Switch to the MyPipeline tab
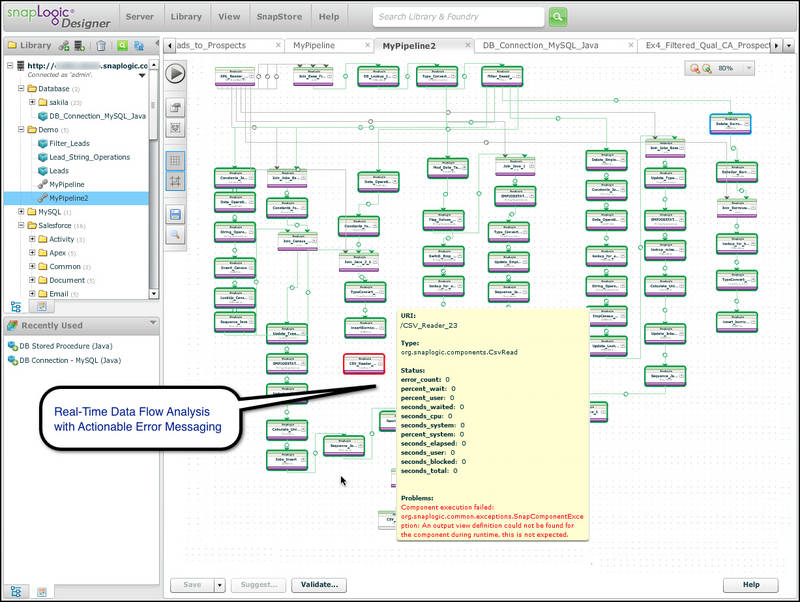The height and width of the screenshot is (602, 800). coord(314,45)
